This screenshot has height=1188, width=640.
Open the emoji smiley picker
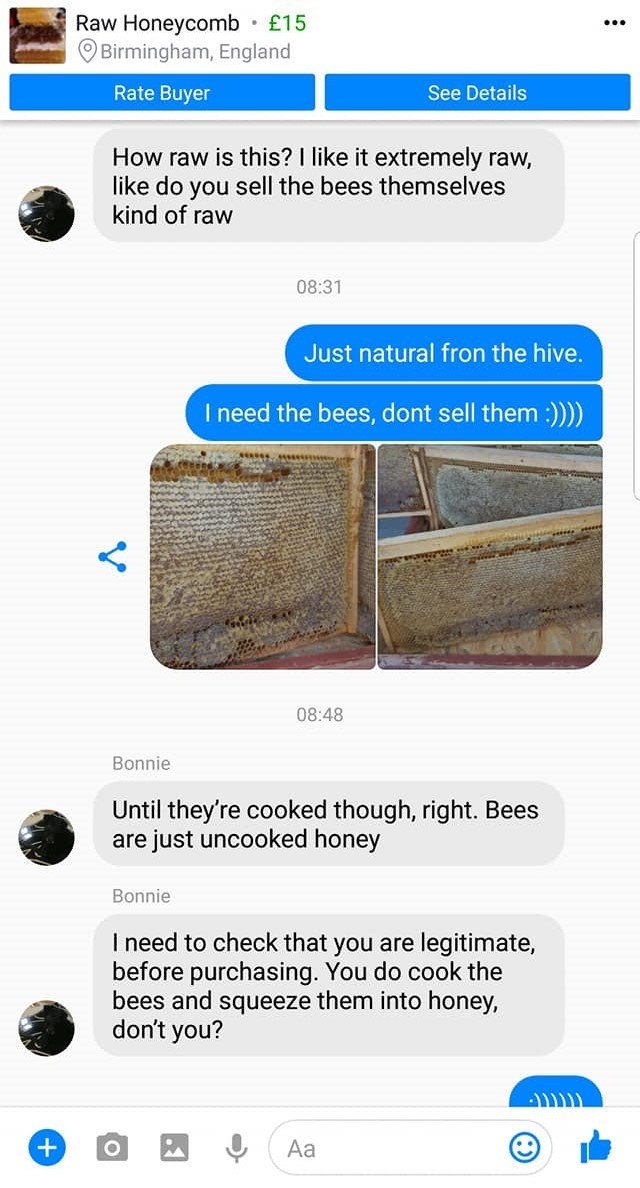[x=524, y=1148]
